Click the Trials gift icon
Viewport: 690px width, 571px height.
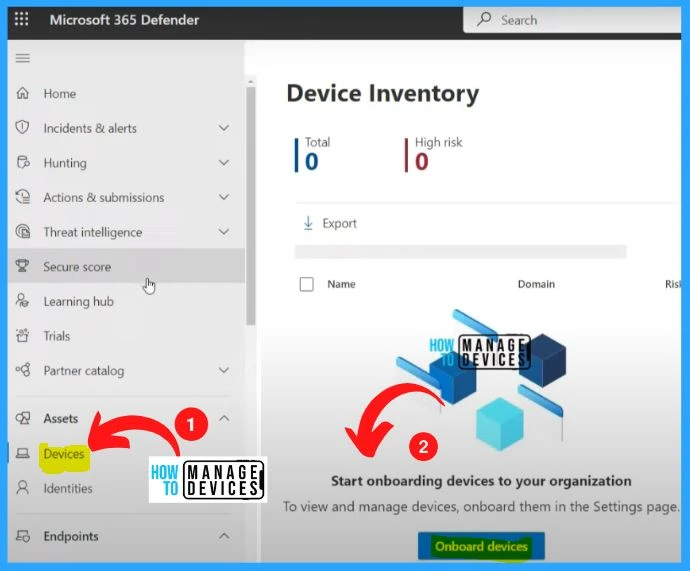(22, 335)
